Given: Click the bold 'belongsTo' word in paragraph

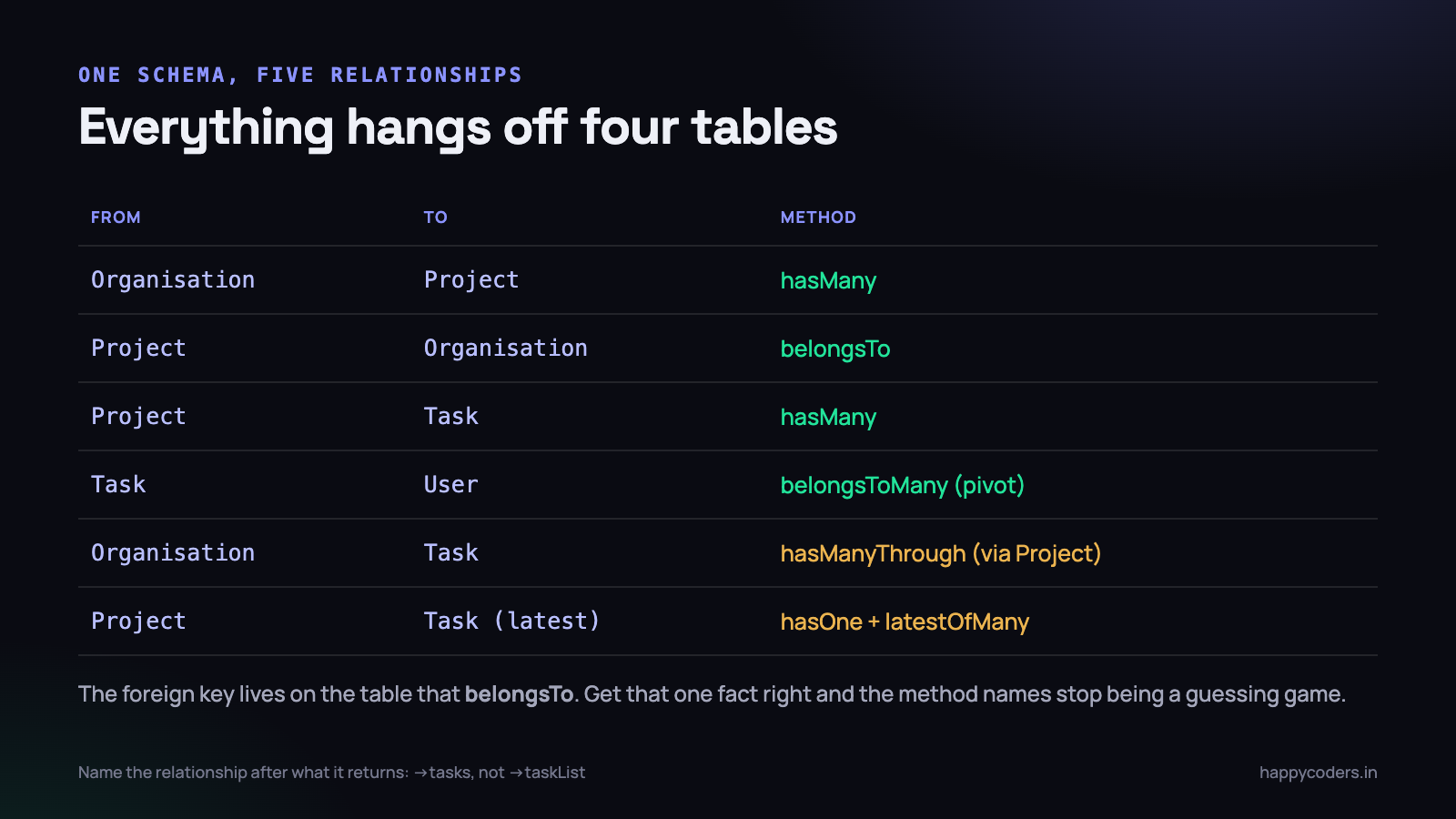Looking at the screenshot, I should (x=519, y=694).
